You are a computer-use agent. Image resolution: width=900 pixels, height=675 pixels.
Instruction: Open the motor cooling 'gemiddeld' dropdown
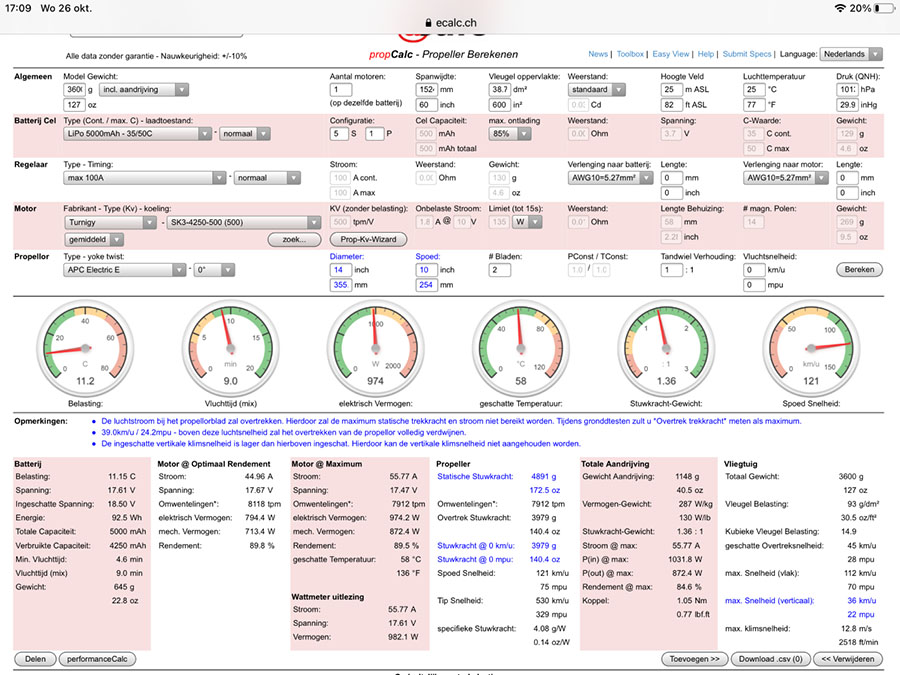point(94,239)
